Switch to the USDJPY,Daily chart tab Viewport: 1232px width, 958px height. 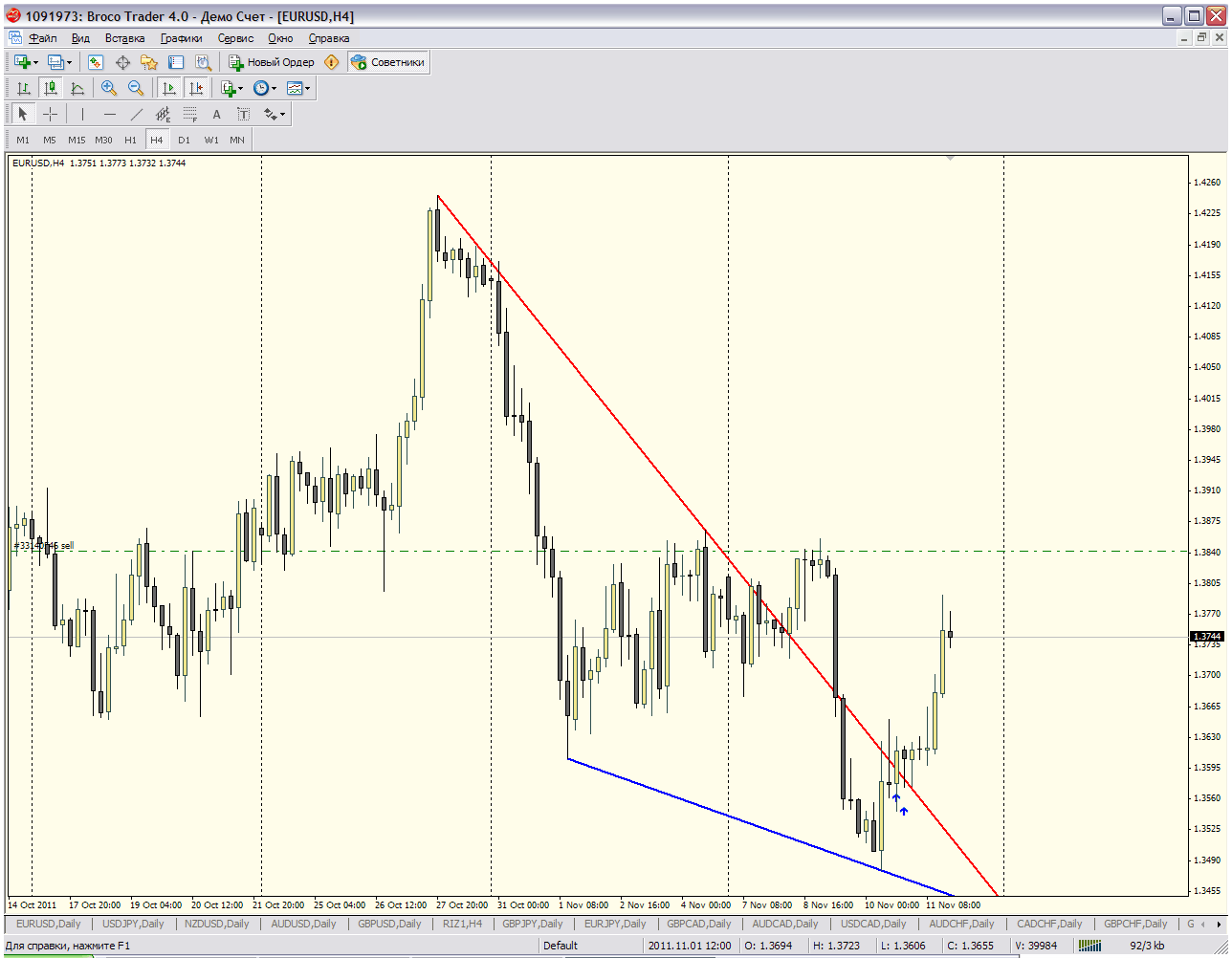pos(133,924)
